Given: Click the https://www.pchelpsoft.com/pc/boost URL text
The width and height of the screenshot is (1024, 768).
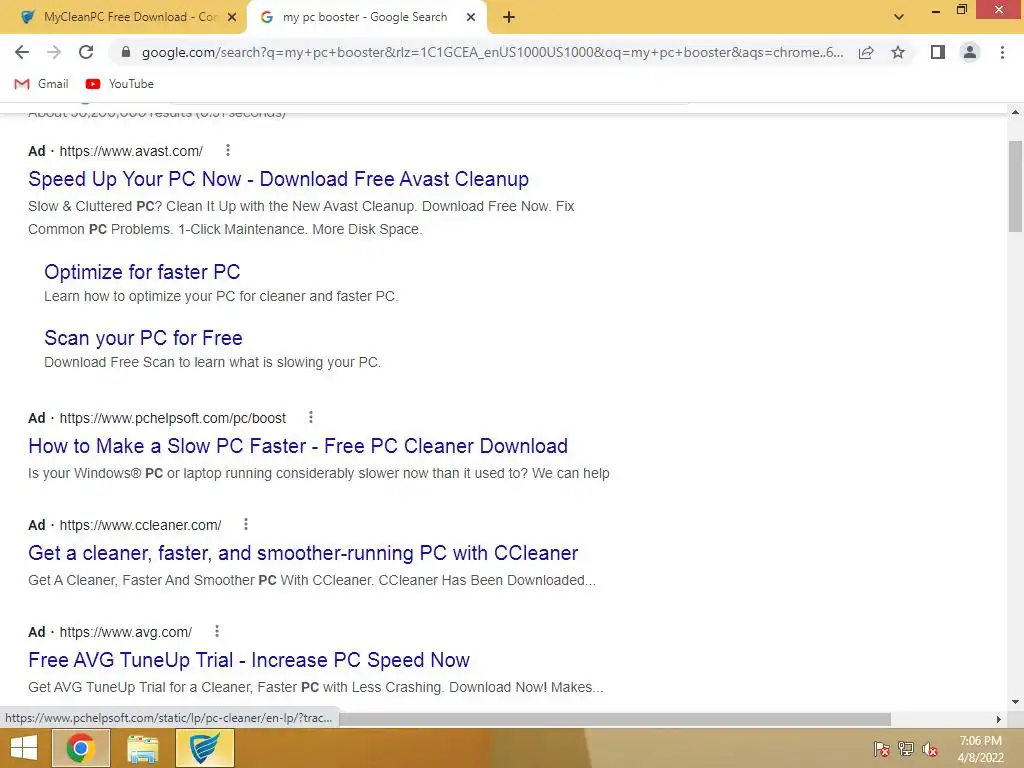Looking at the screenshot, I should (x=172, y=418).
